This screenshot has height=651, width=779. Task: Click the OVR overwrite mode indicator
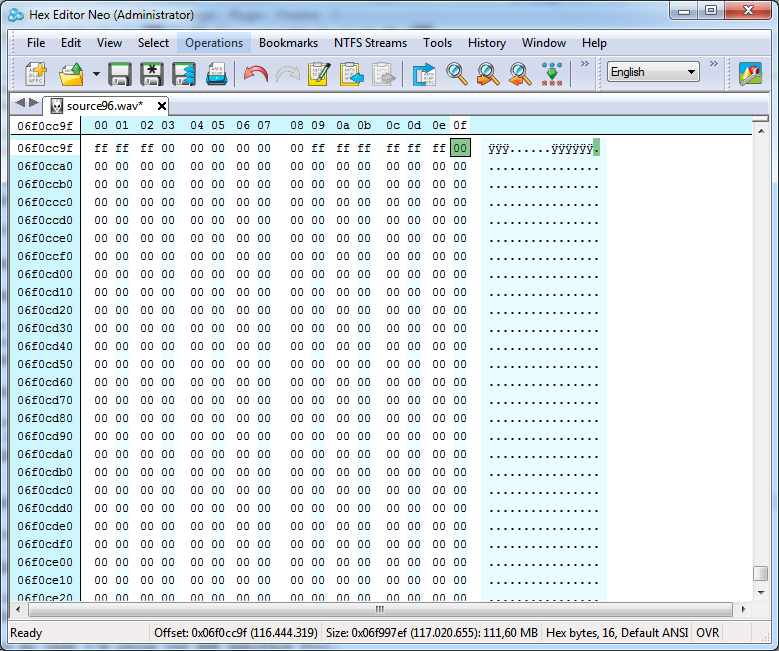coord(707,633)
